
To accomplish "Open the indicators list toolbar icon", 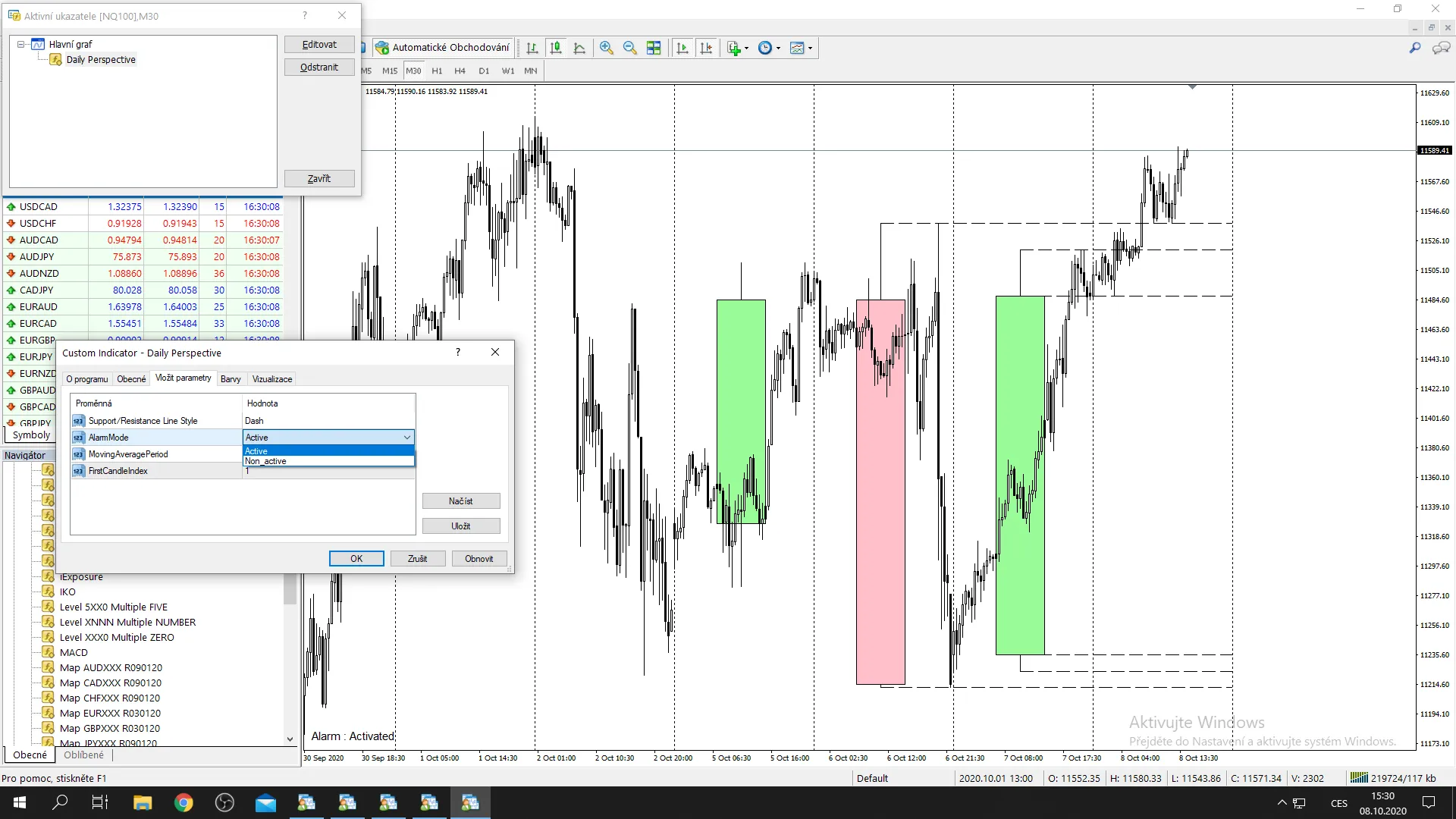I will pyautogui.click(x=796, y=47).
